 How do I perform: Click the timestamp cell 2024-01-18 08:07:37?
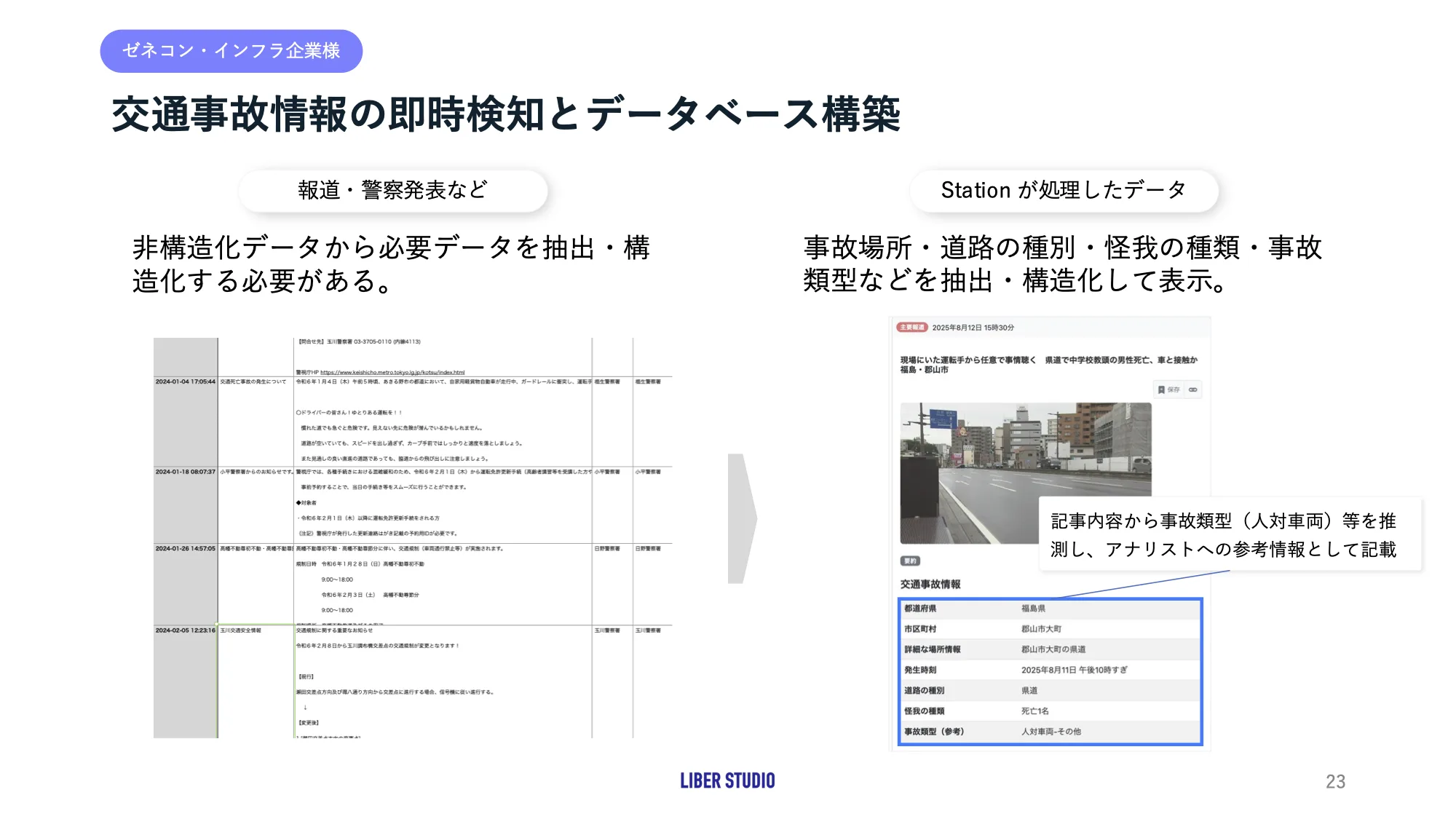[x=184, y=470]
